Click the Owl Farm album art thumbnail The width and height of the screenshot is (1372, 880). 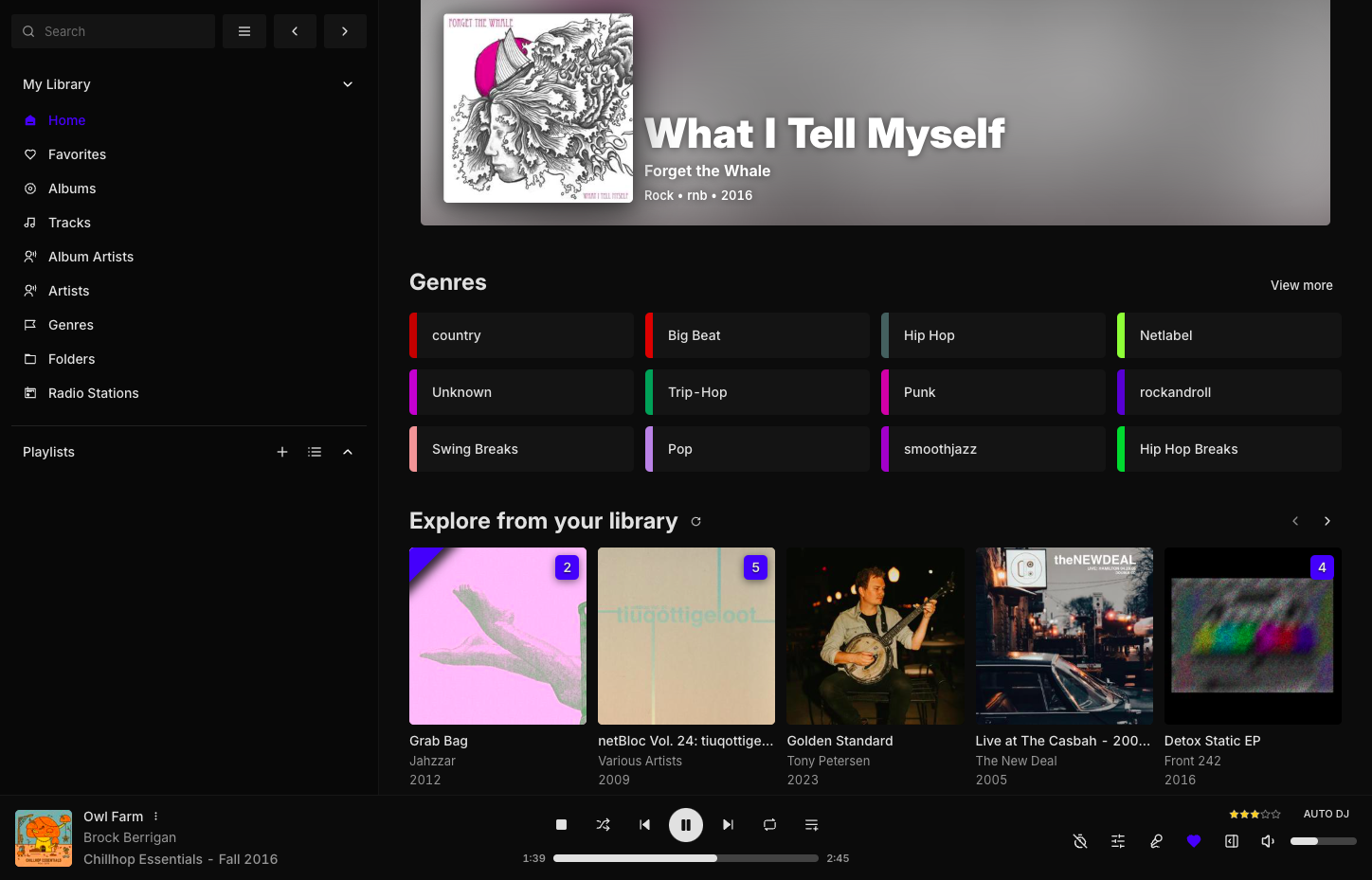tap(44, 838)
